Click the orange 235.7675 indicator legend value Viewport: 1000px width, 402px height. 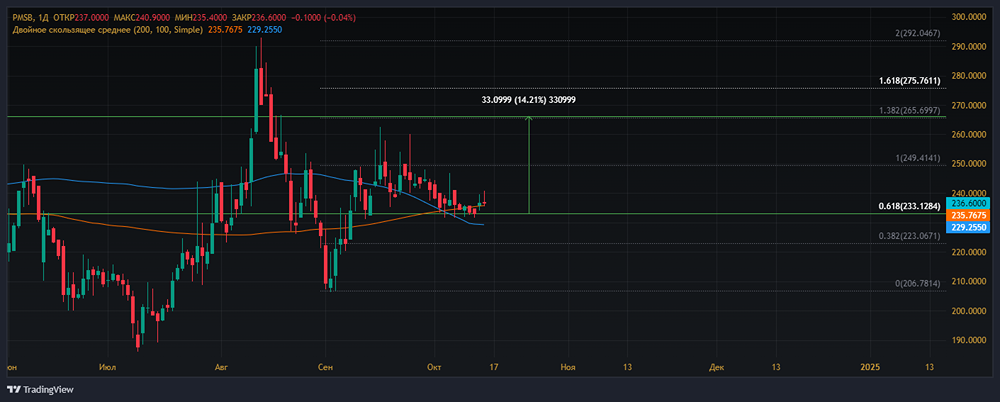pyautogui.click(x=225, y=30)
